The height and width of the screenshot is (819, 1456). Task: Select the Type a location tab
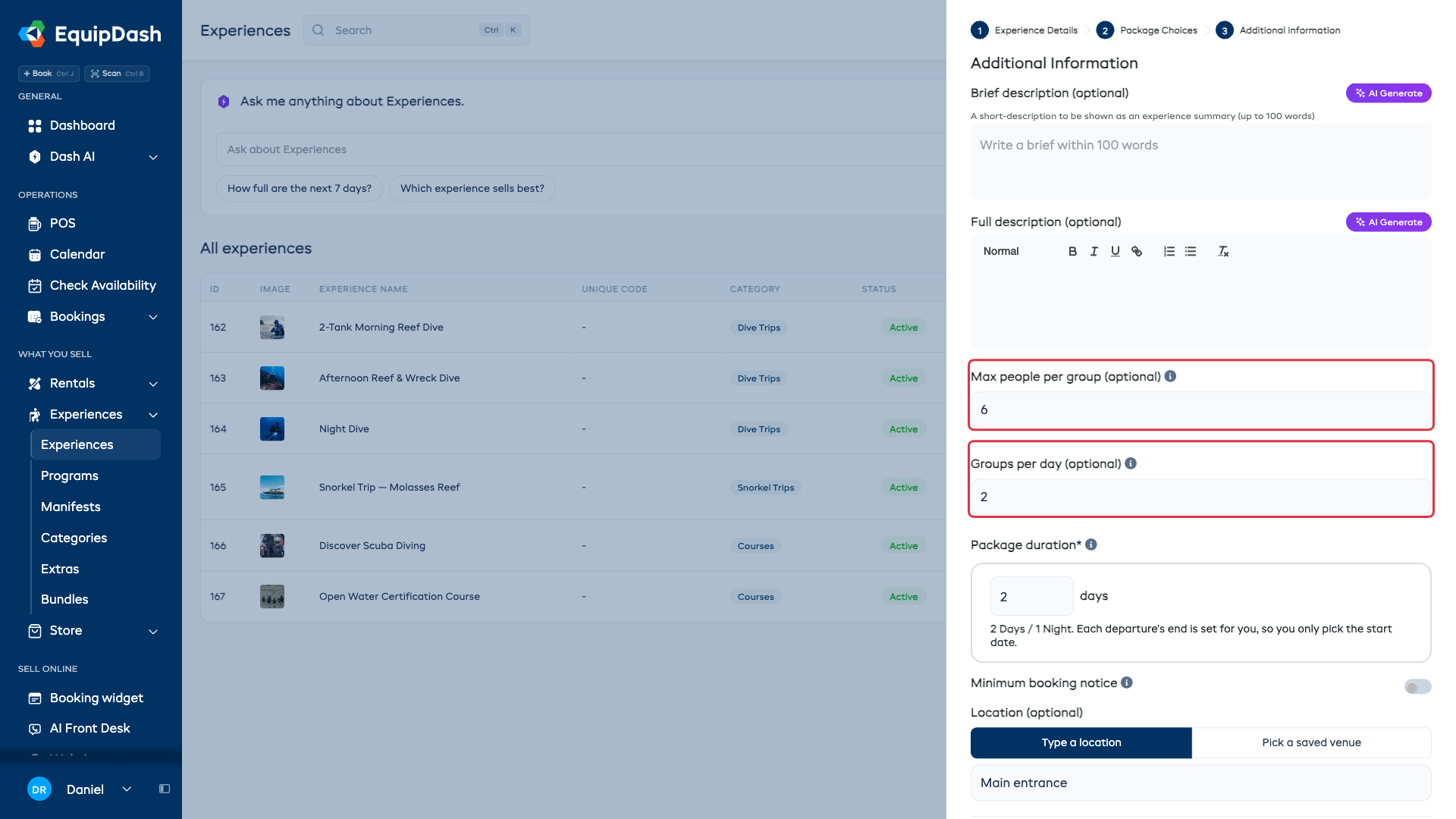[x=1081, y=743]
